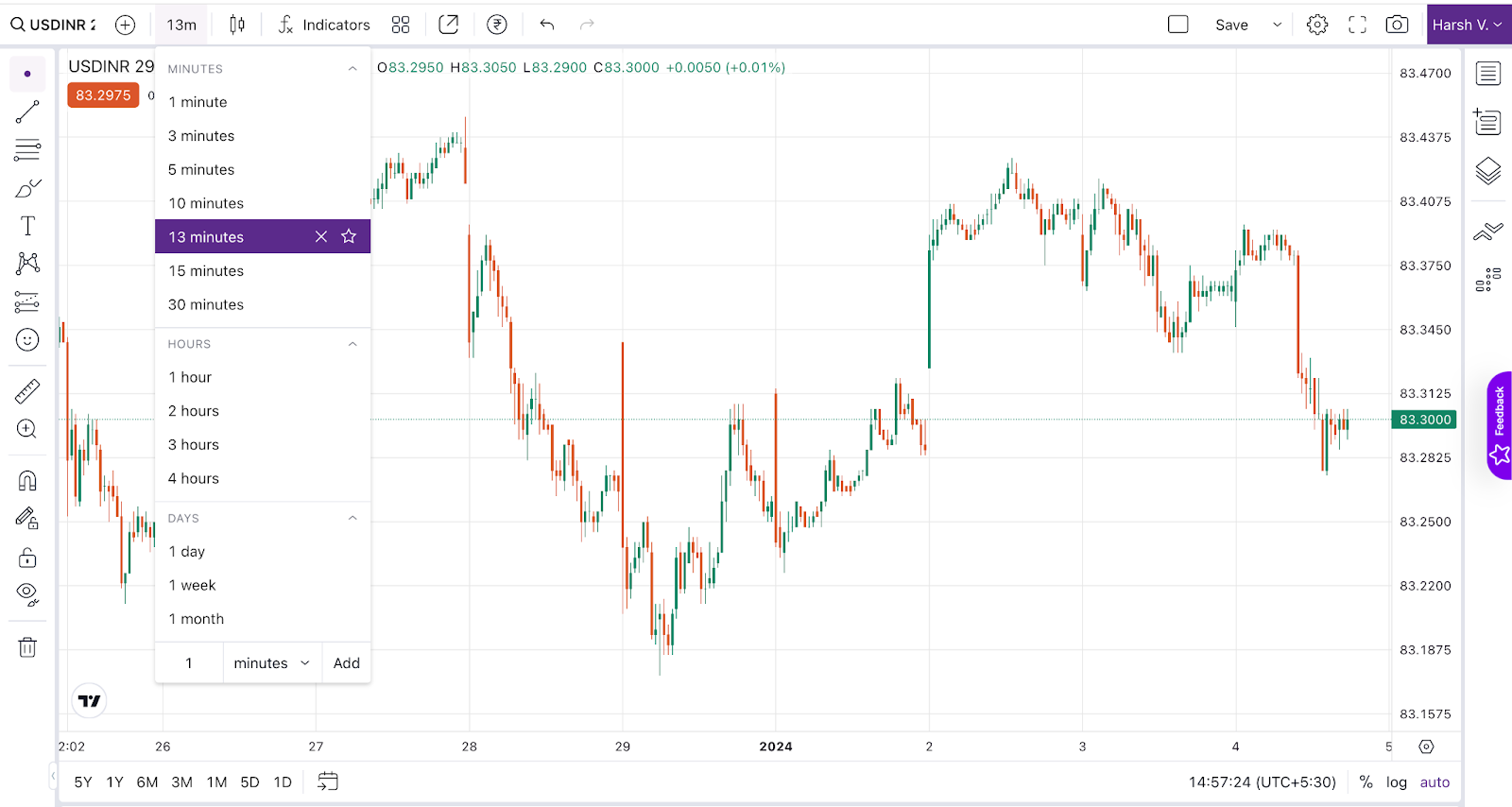1512x807 pixels.
Task: Enter fullscreen mode
Action: pyautogui.click(x=1357, y=25)
